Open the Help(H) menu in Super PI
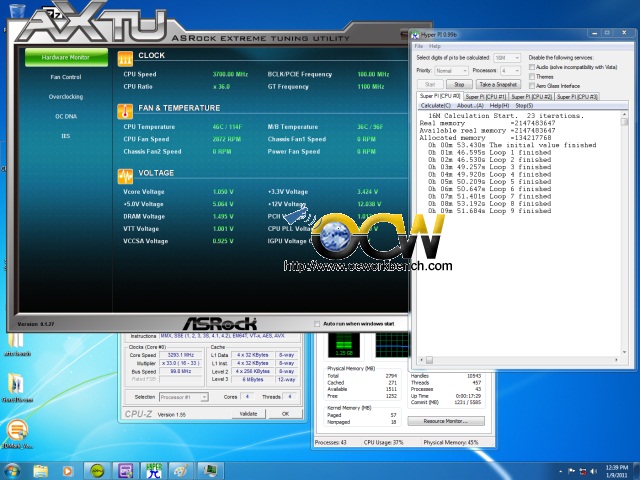This screenshot has width=640, height=480. pos(499,106)
